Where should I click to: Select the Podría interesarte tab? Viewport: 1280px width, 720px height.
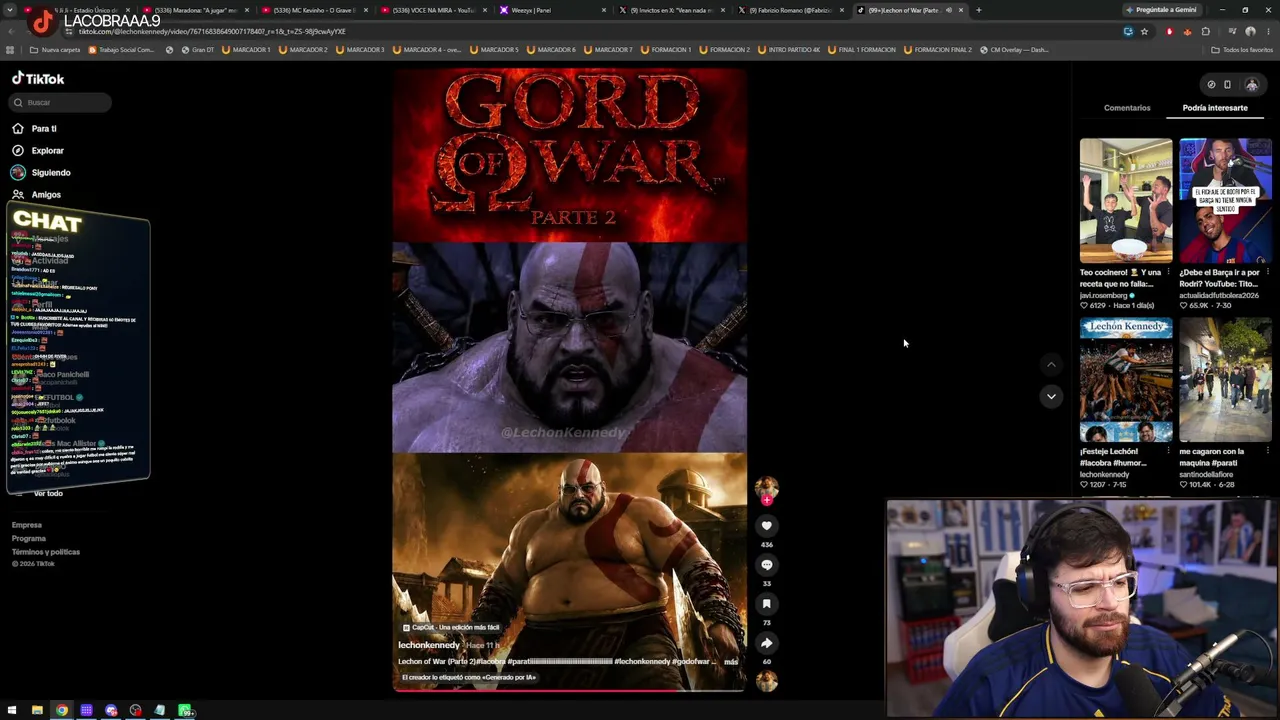[1215, 107]
